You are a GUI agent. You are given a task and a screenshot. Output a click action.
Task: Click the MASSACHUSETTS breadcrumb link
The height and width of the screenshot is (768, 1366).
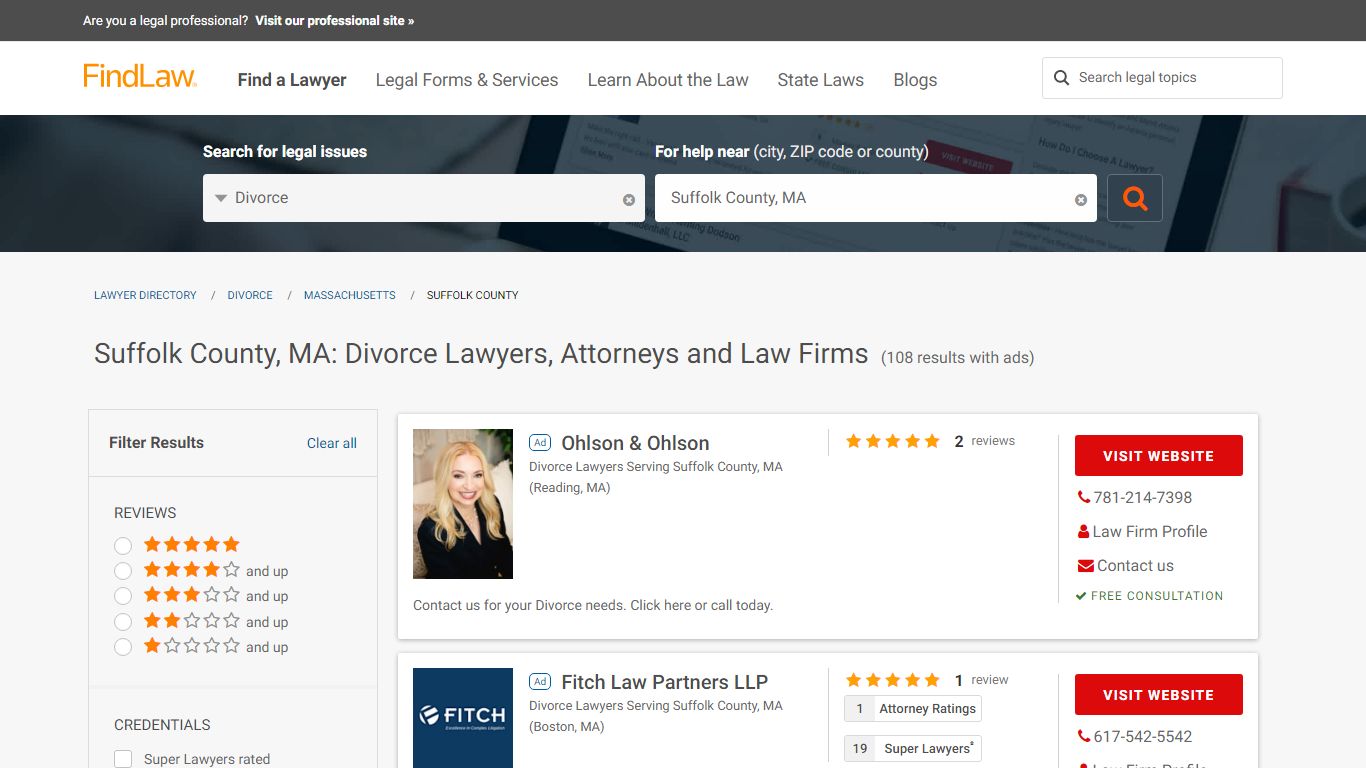tap(350, 295)
